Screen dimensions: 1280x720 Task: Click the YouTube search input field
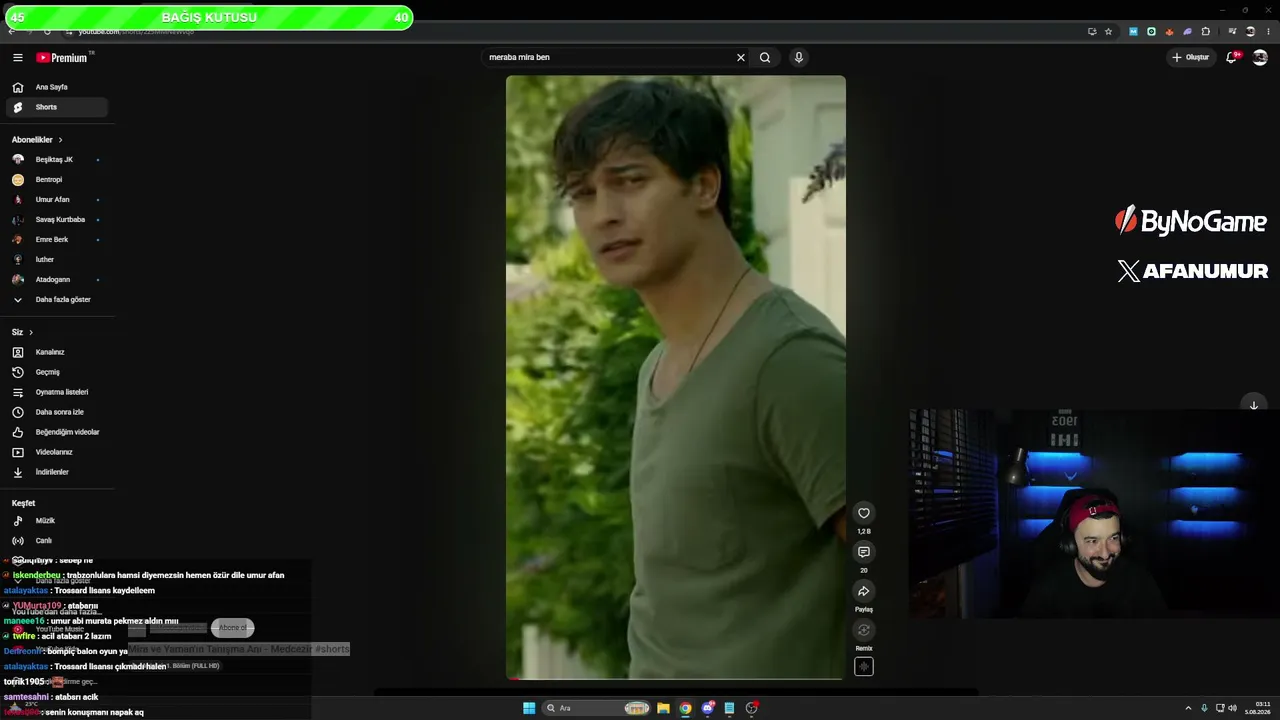(x=608, y=58)
